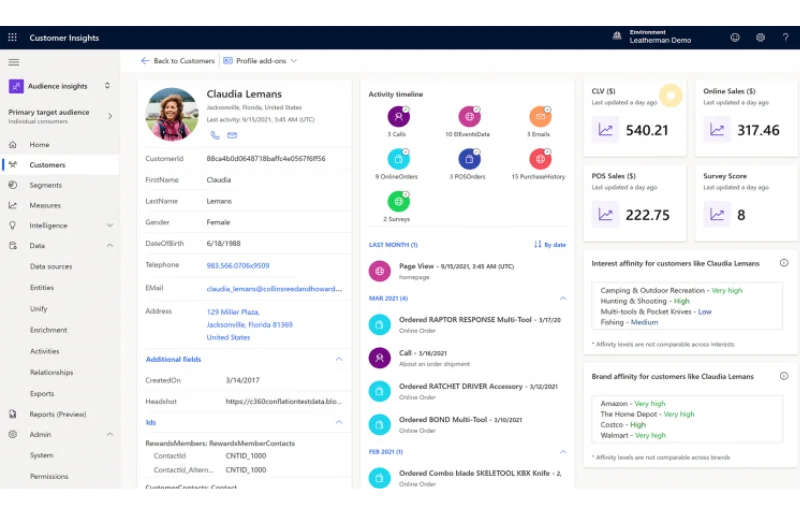
Task: Click the CustomerId value
Action: tap(266, 158)
